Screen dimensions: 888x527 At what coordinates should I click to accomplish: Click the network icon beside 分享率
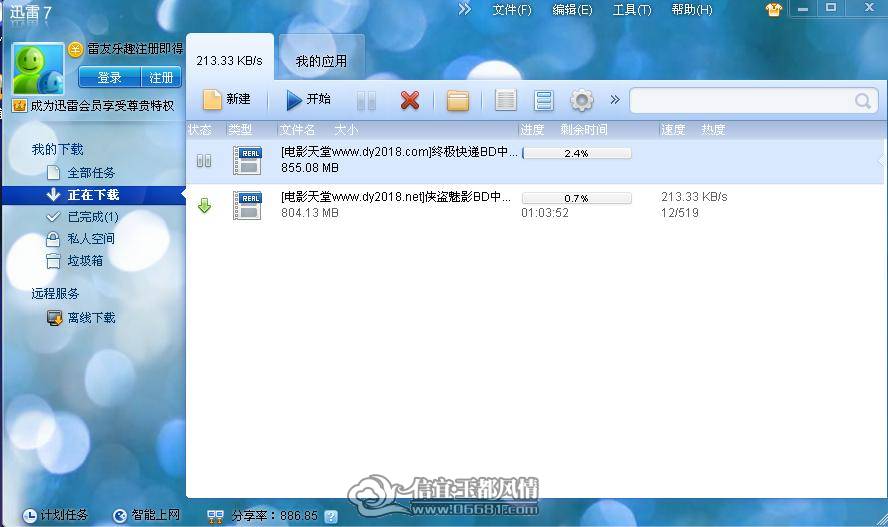point(215,516)
